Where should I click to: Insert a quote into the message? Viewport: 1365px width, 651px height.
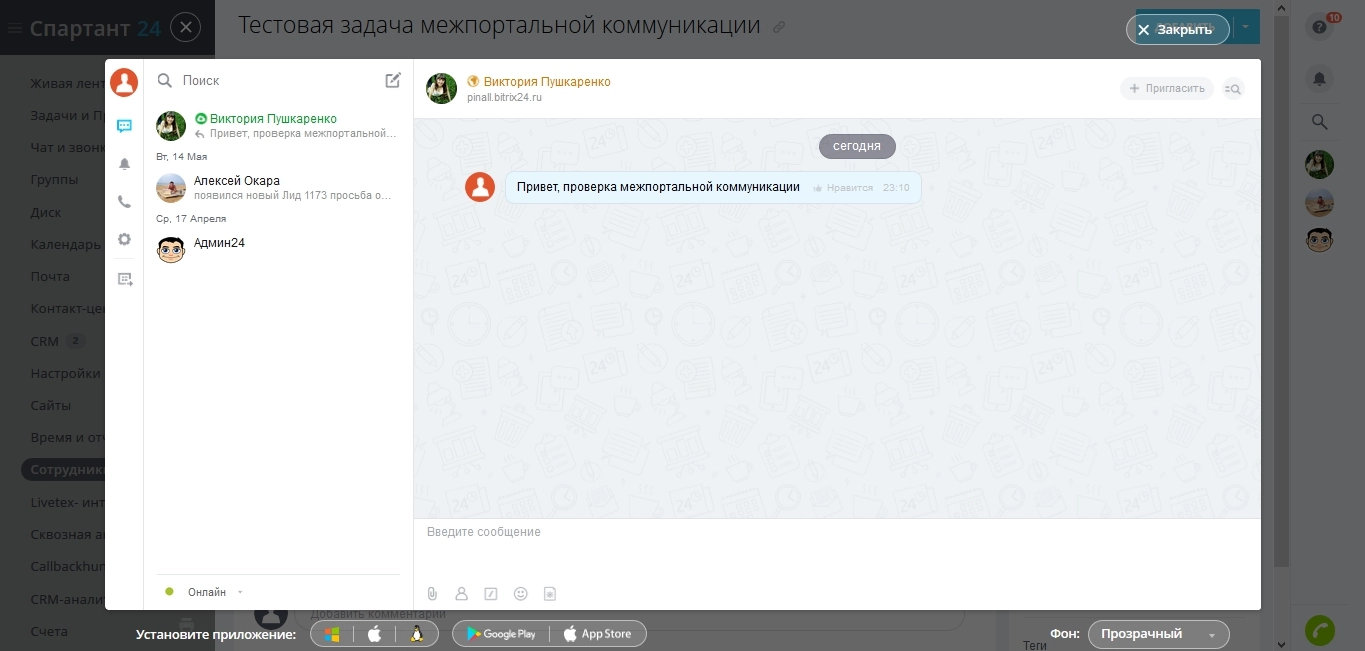click(491, 593)
